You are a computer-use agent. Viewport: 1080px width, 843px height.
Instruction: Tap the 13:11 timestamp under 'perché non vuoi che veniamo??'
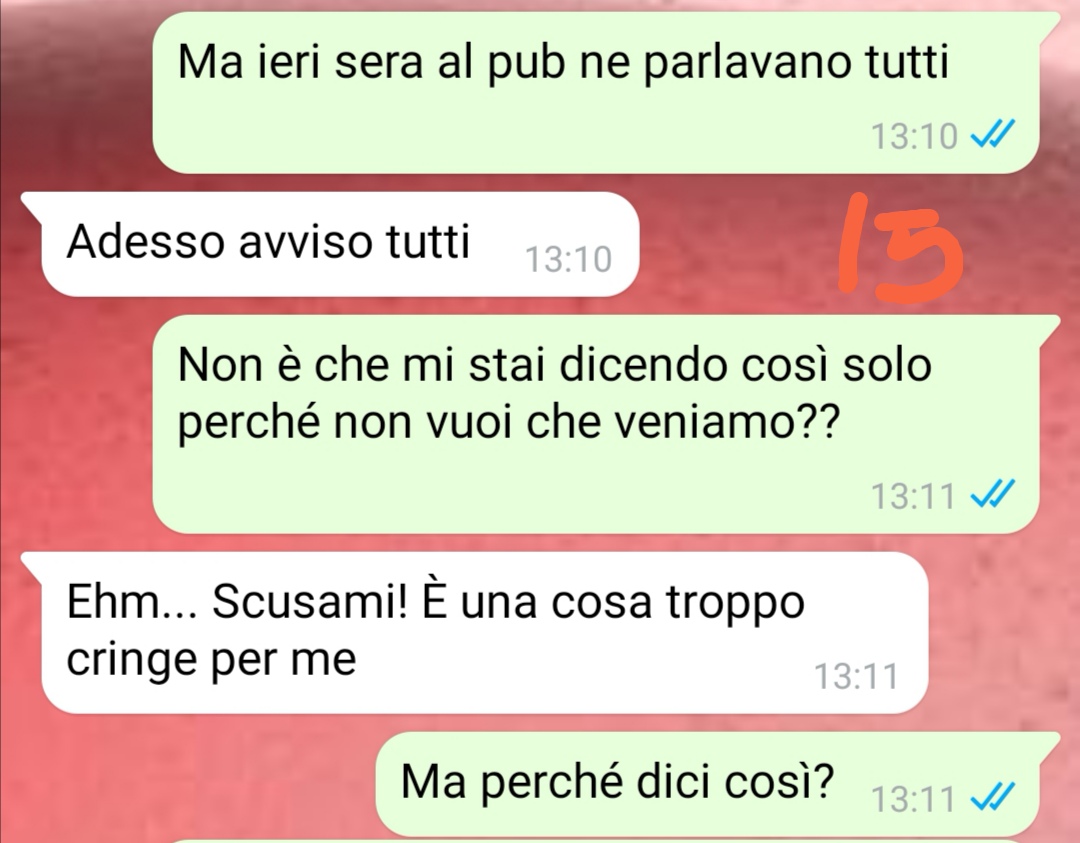tap(913, 495)
